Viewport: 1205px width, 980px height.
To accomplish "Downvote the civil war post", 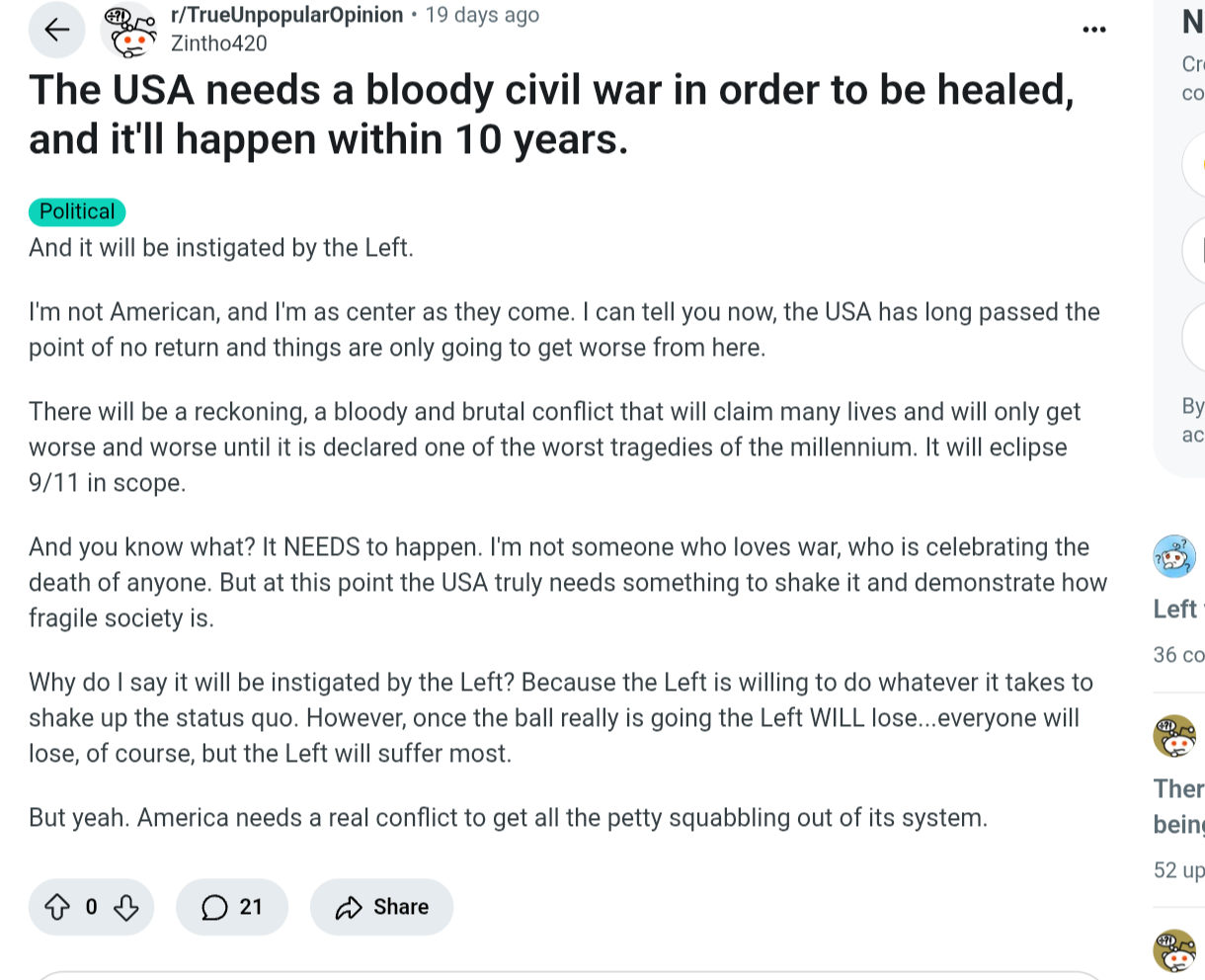I will 126,907.
